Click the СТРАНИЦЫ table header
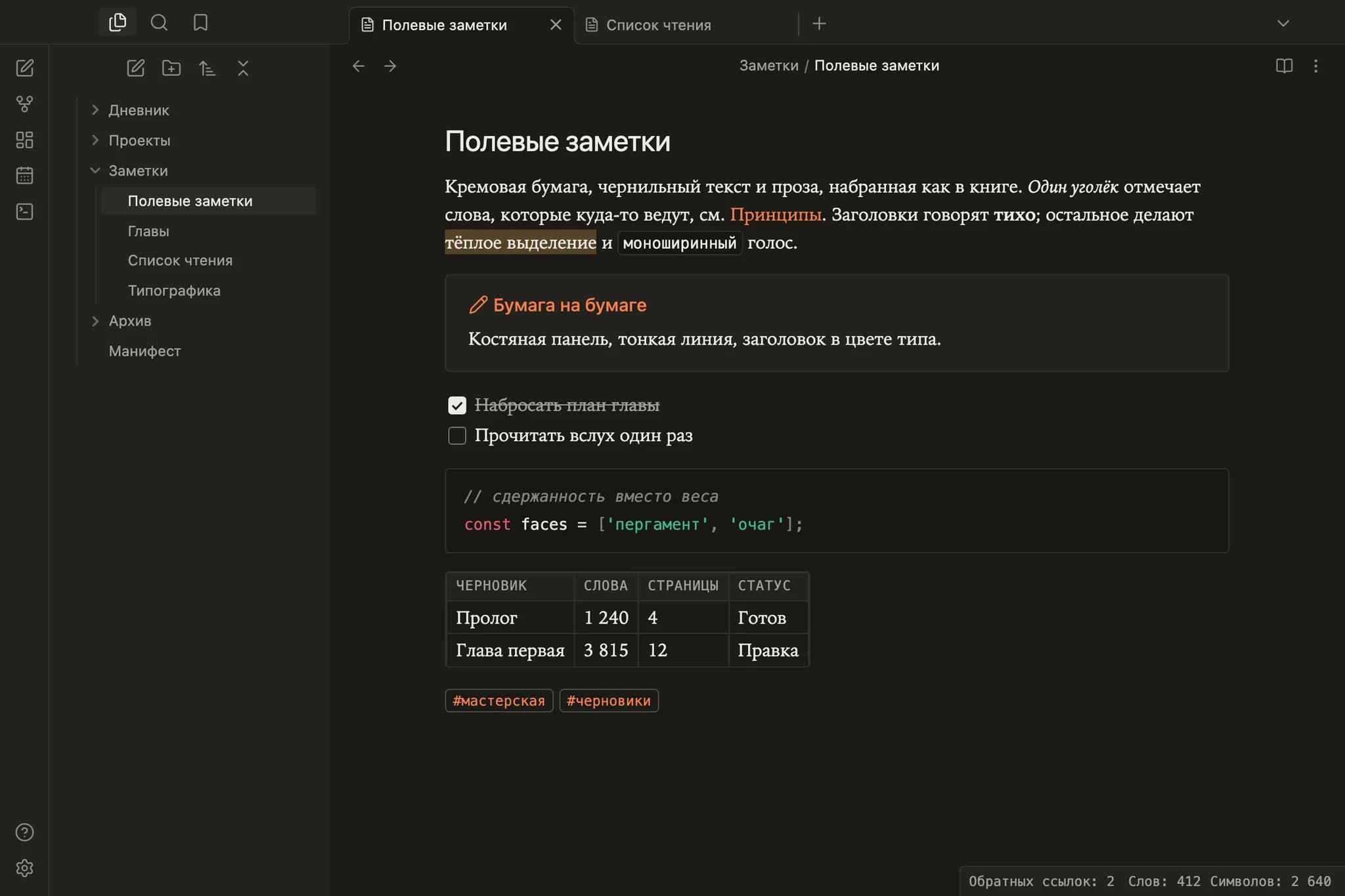The width and height of the screenshot is (1345, 896). (683, 586)
